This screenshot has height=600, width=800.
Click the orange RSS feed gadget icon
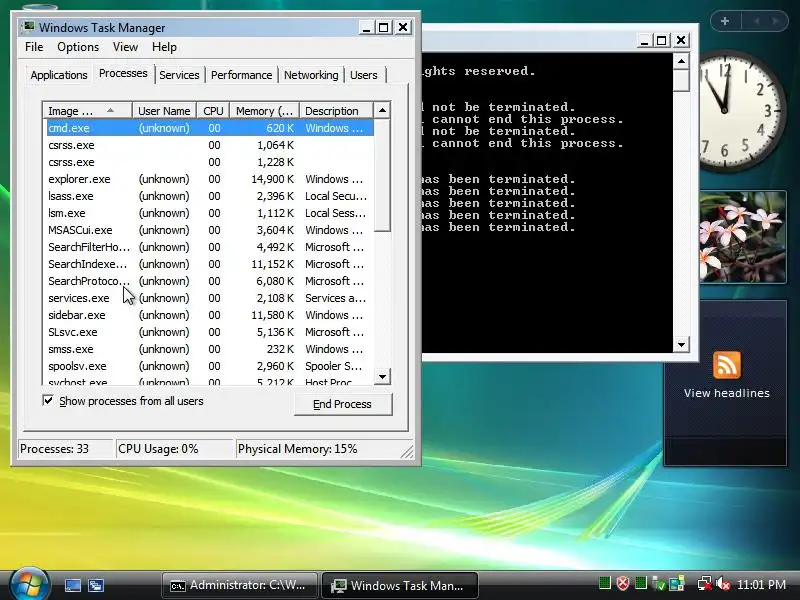tap(727, 364)
